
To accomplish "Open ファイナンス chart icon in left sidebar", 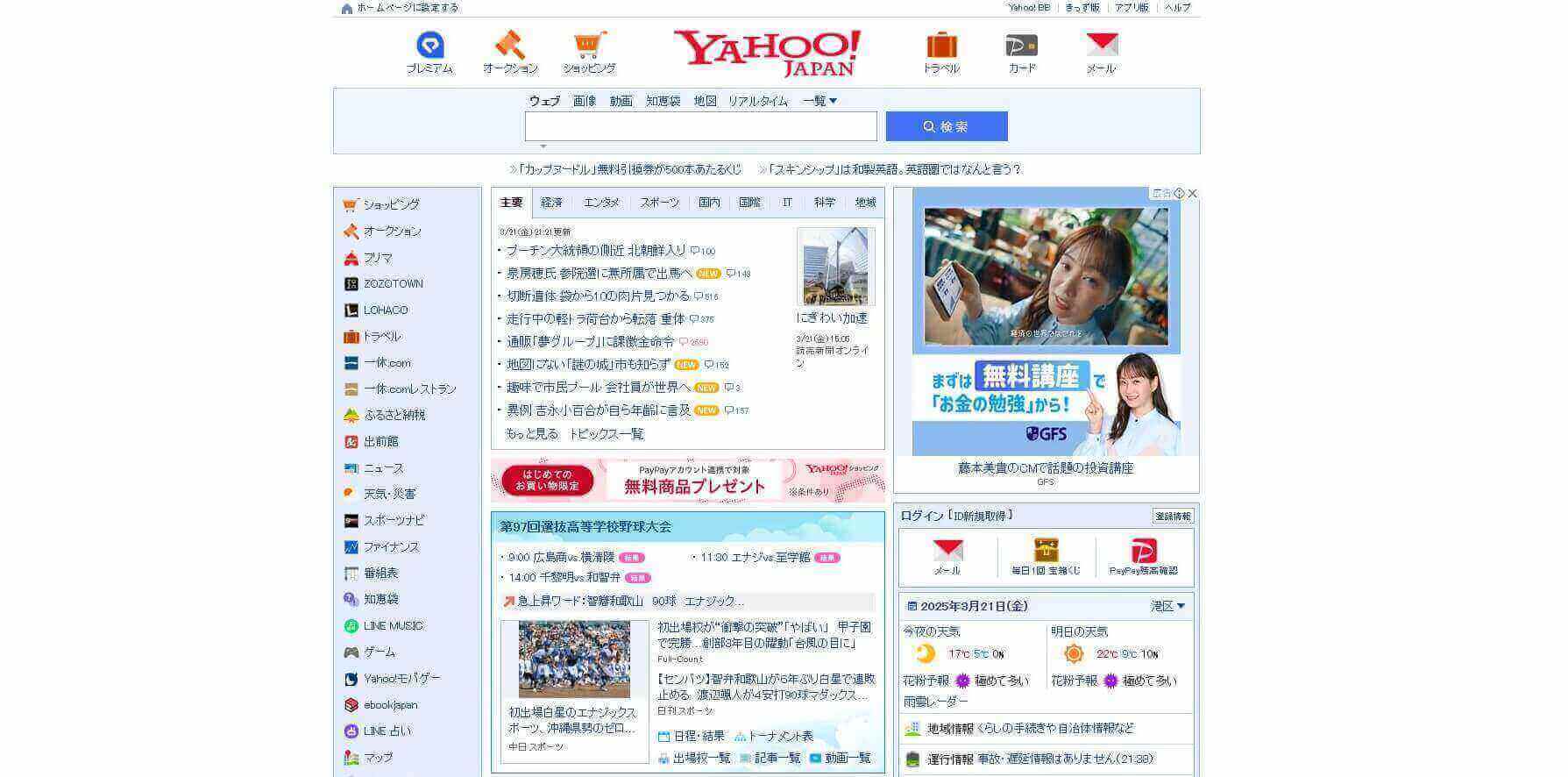I will point(351,547).
